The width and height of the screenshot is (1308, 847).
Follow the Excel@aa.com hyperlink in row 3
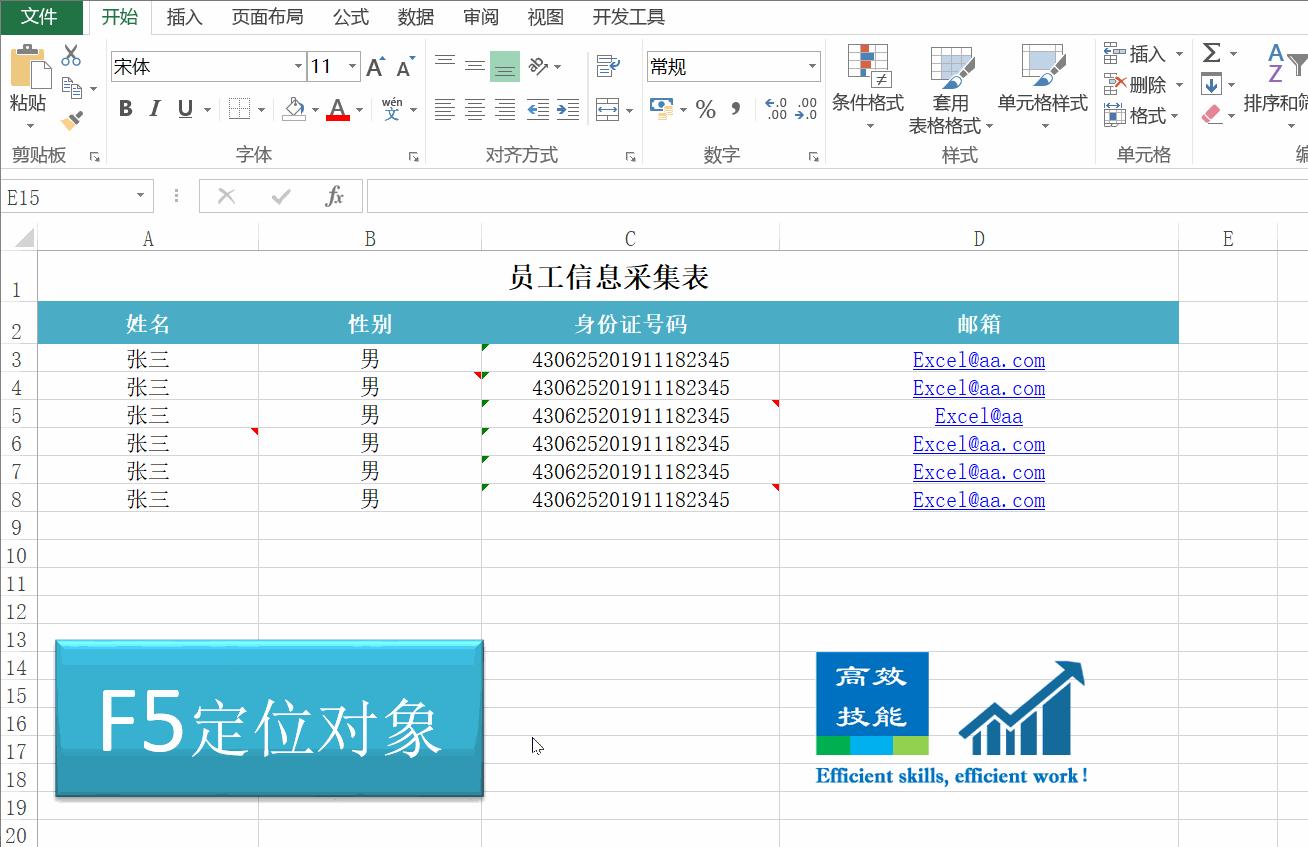[x=978, y=360]
